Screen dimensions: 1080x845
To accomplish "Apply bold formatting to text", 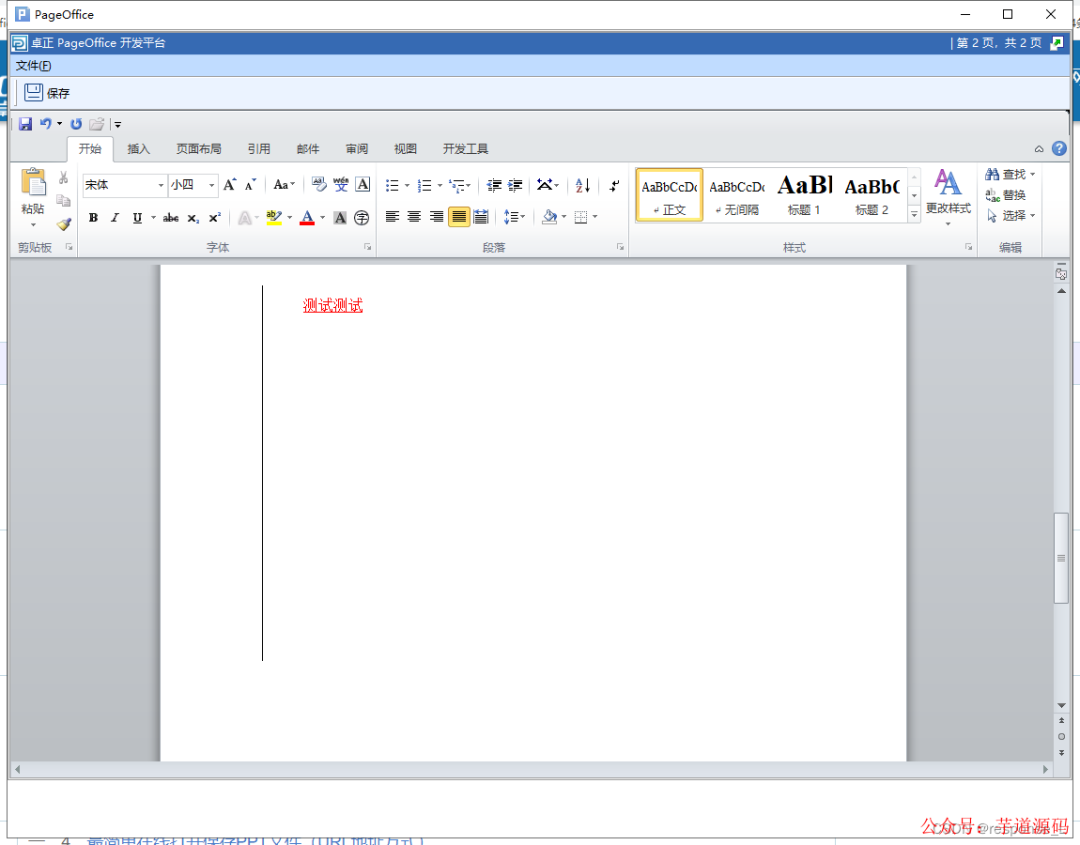I will click(x=93, y=217).
